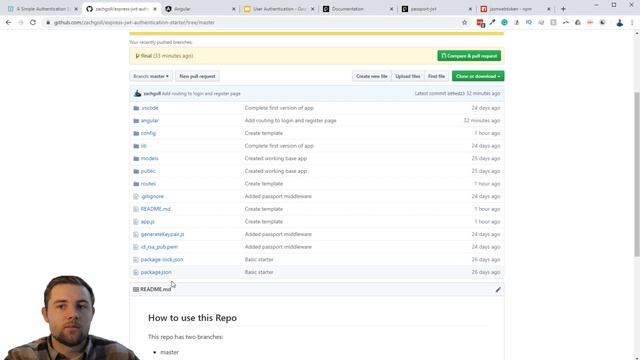This screenshot has width=640, height=360.
Task: Reload the GitHub page
Action: (x=33, y=22)
